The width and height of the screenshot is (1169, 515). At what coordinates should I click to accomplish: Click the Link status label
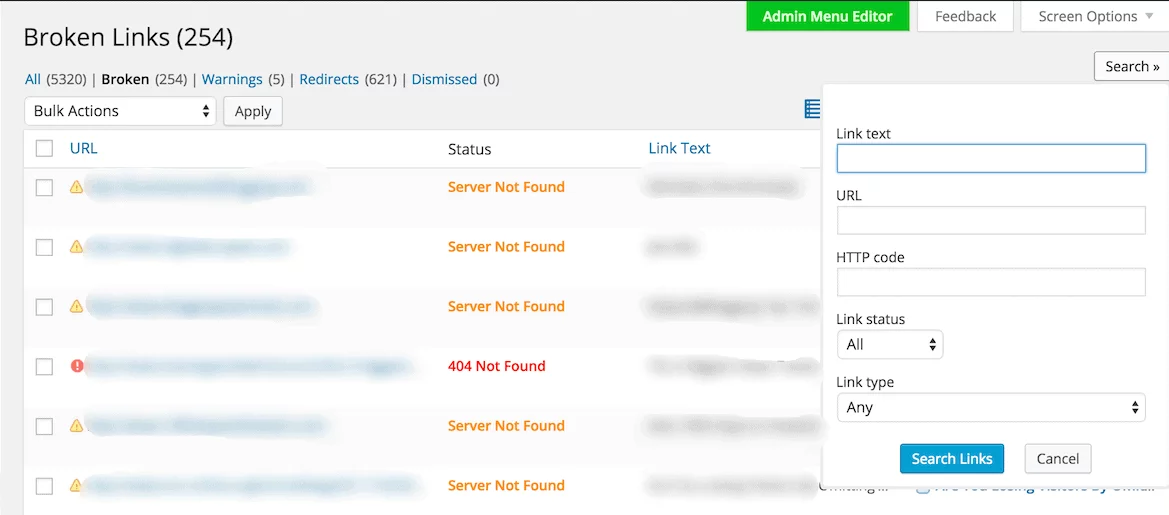click(871, 319)
